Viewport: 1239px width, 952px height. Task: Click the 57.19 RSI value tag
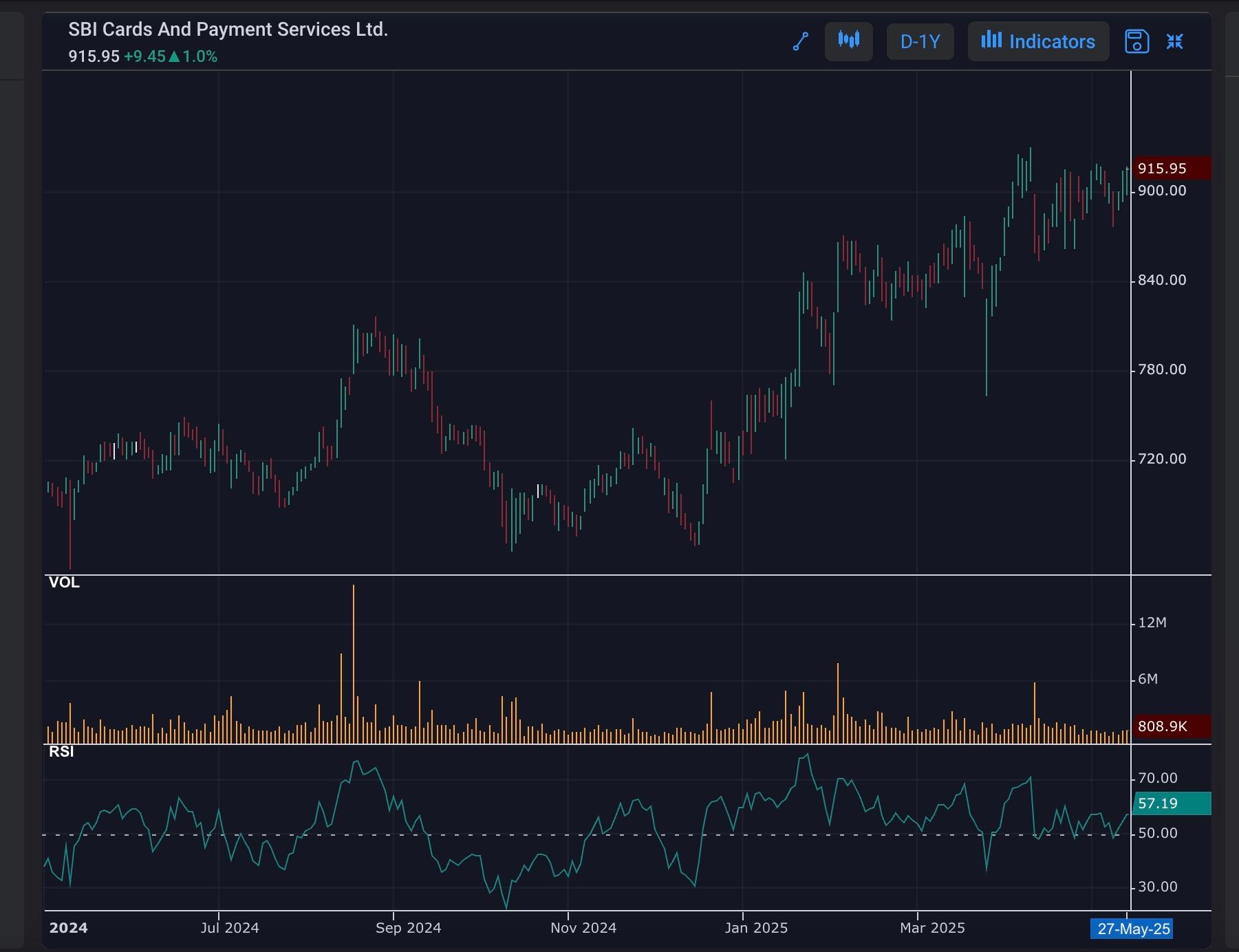(x=1171, y=803)
